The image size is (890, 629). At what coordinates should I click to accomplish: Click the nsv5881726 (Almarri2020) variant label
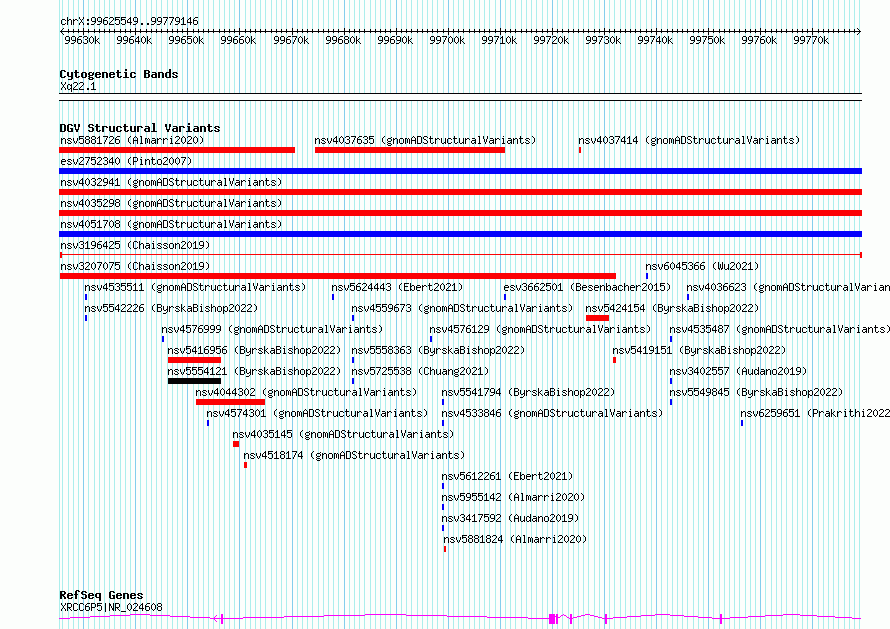coord(132,140)
